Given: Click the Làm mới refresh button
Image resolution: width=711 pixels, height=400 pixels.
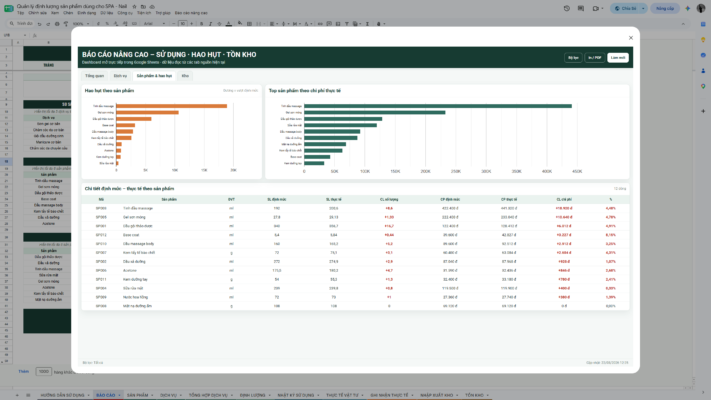Looking at the screenshot, I should click(x=618, y=58).
